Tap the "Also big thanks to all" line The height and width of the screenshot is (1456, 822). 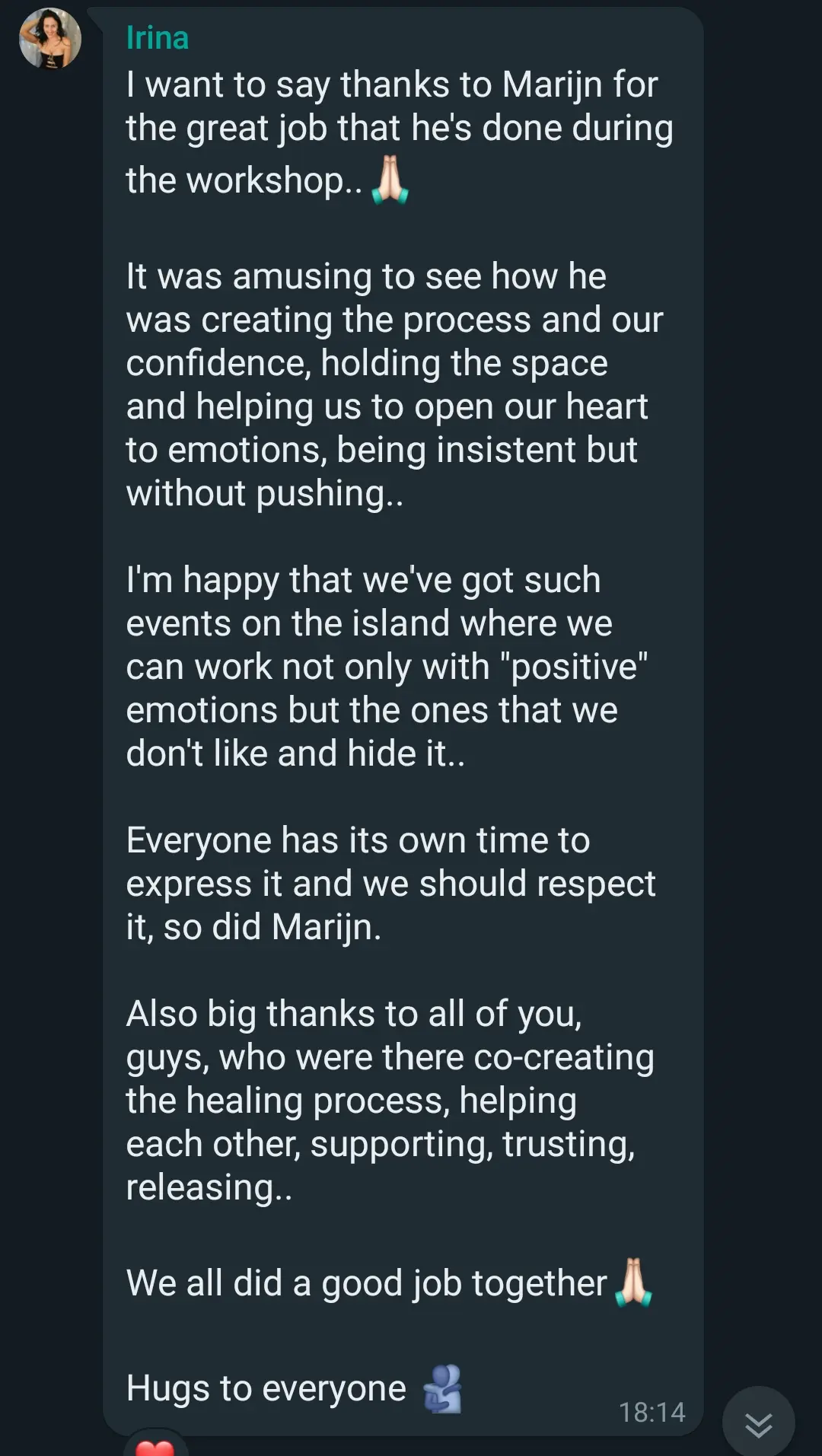click(354, 1014)
